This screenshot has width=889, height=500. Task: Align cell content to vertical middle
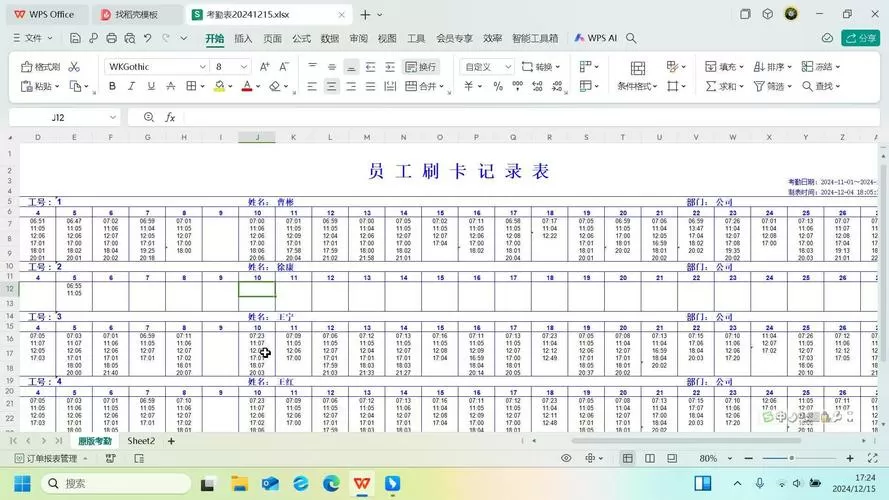pos(332,67)
